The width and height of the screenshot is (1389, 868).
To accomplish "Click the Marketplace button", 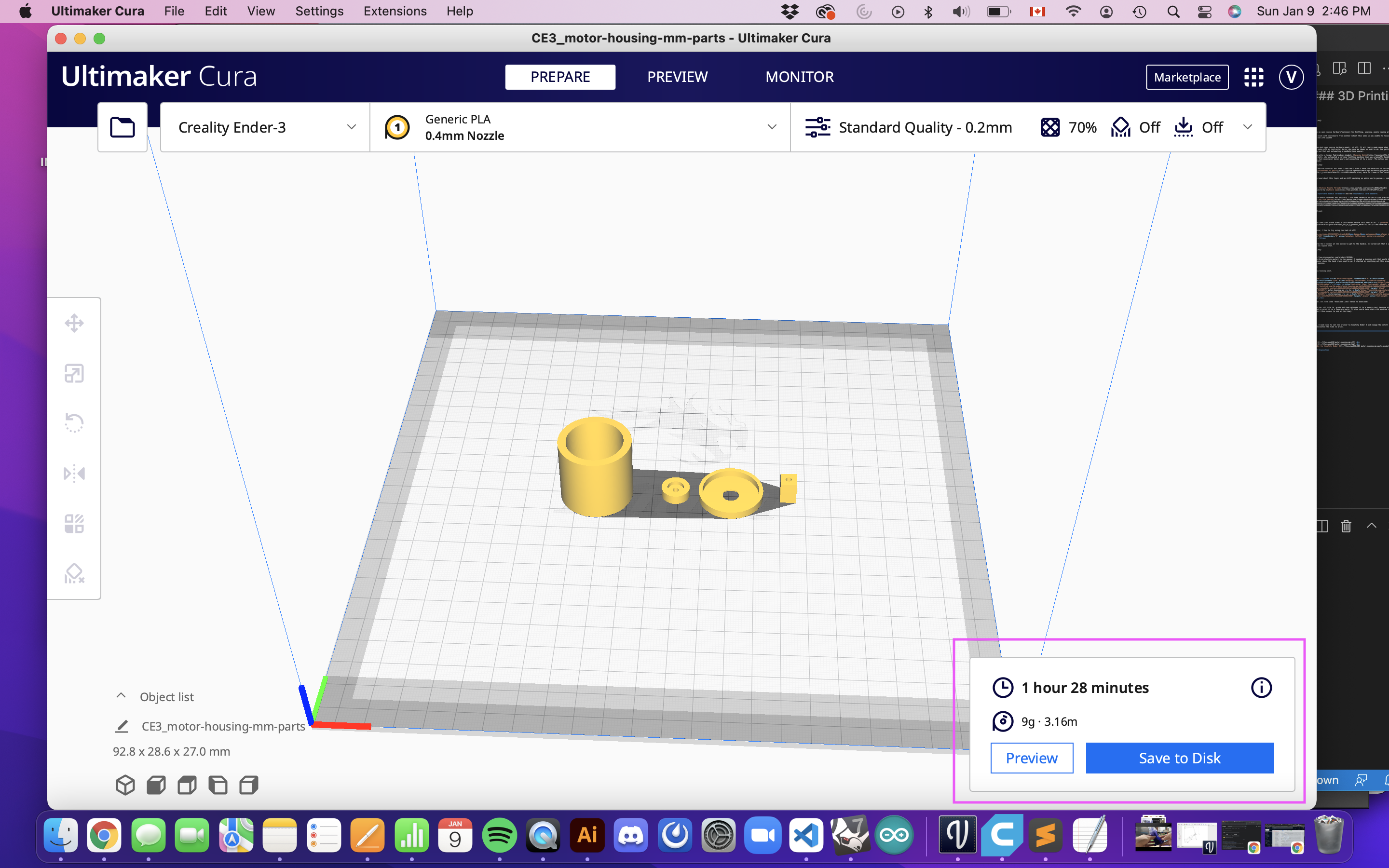I will (x=1187, y=77).
